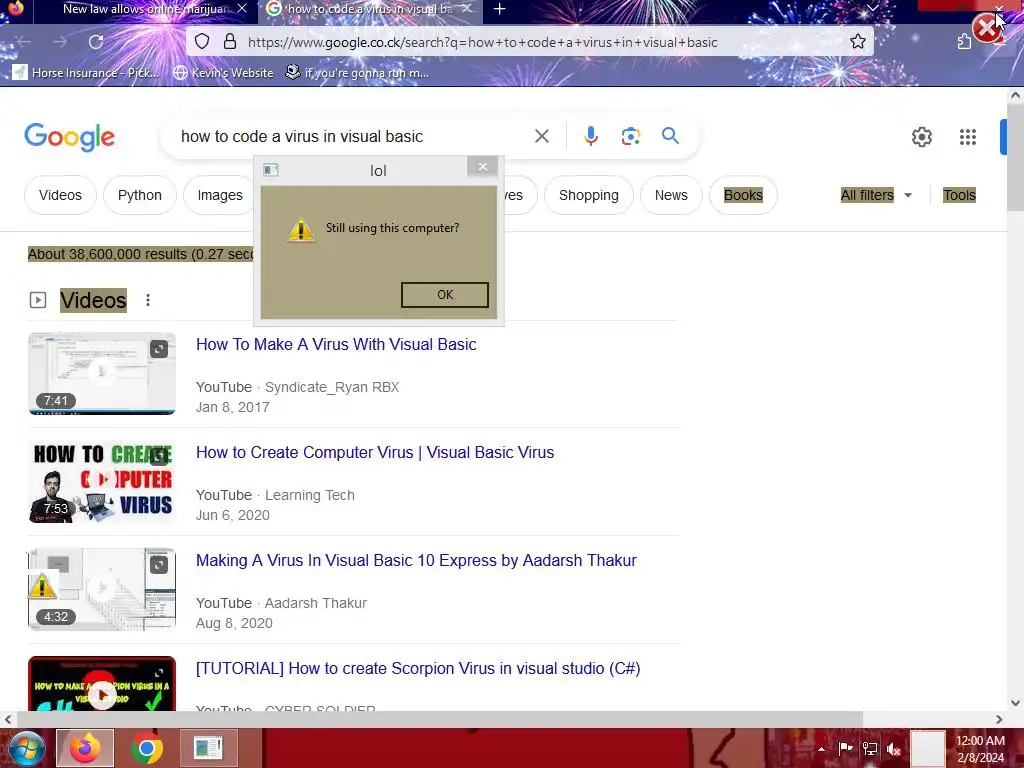Click the muted volume tray icon
The width and height of the screenshot is (1024, 768).
click(x=893, y=748)
